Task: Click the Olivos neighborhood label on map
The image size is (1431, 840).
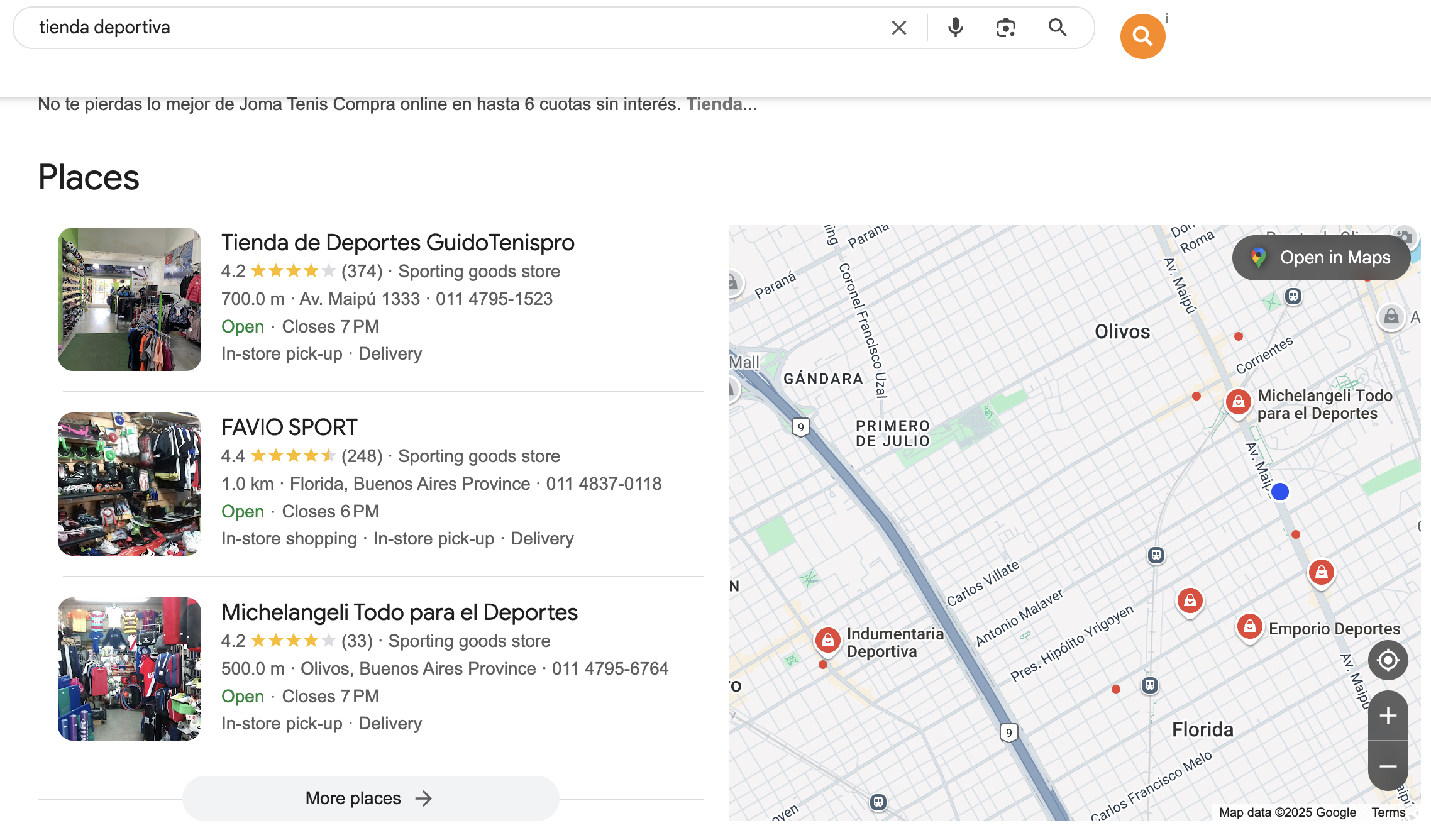Action: pos(1122,332)
